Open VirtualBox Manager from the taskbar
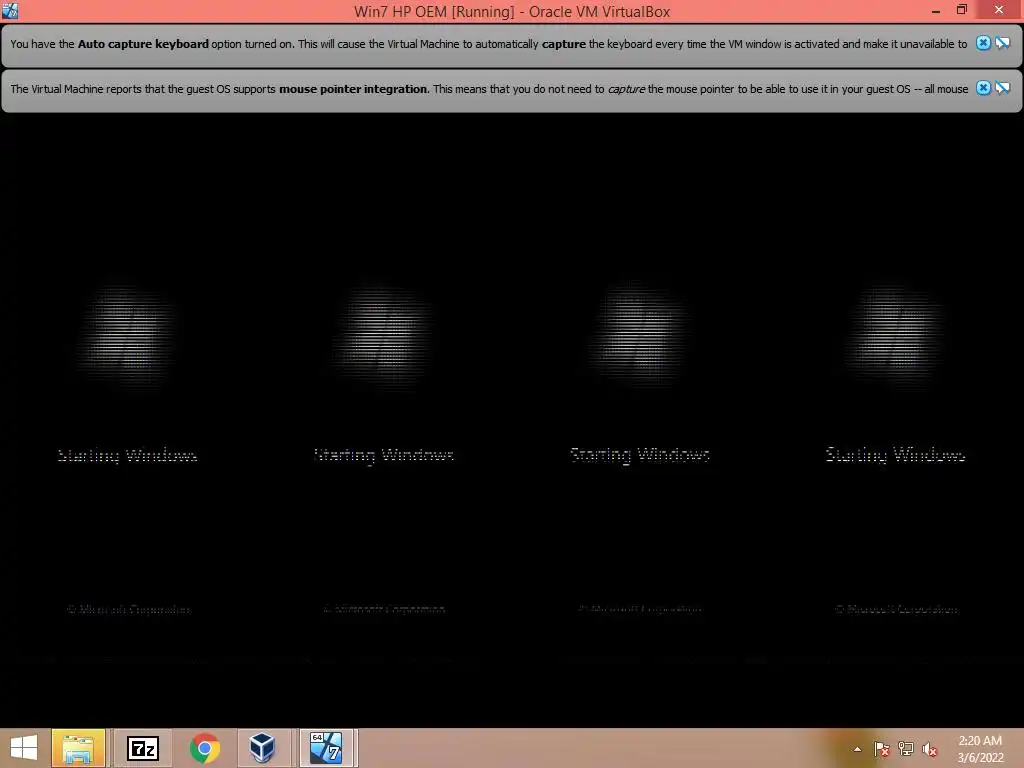 point(262,748)
